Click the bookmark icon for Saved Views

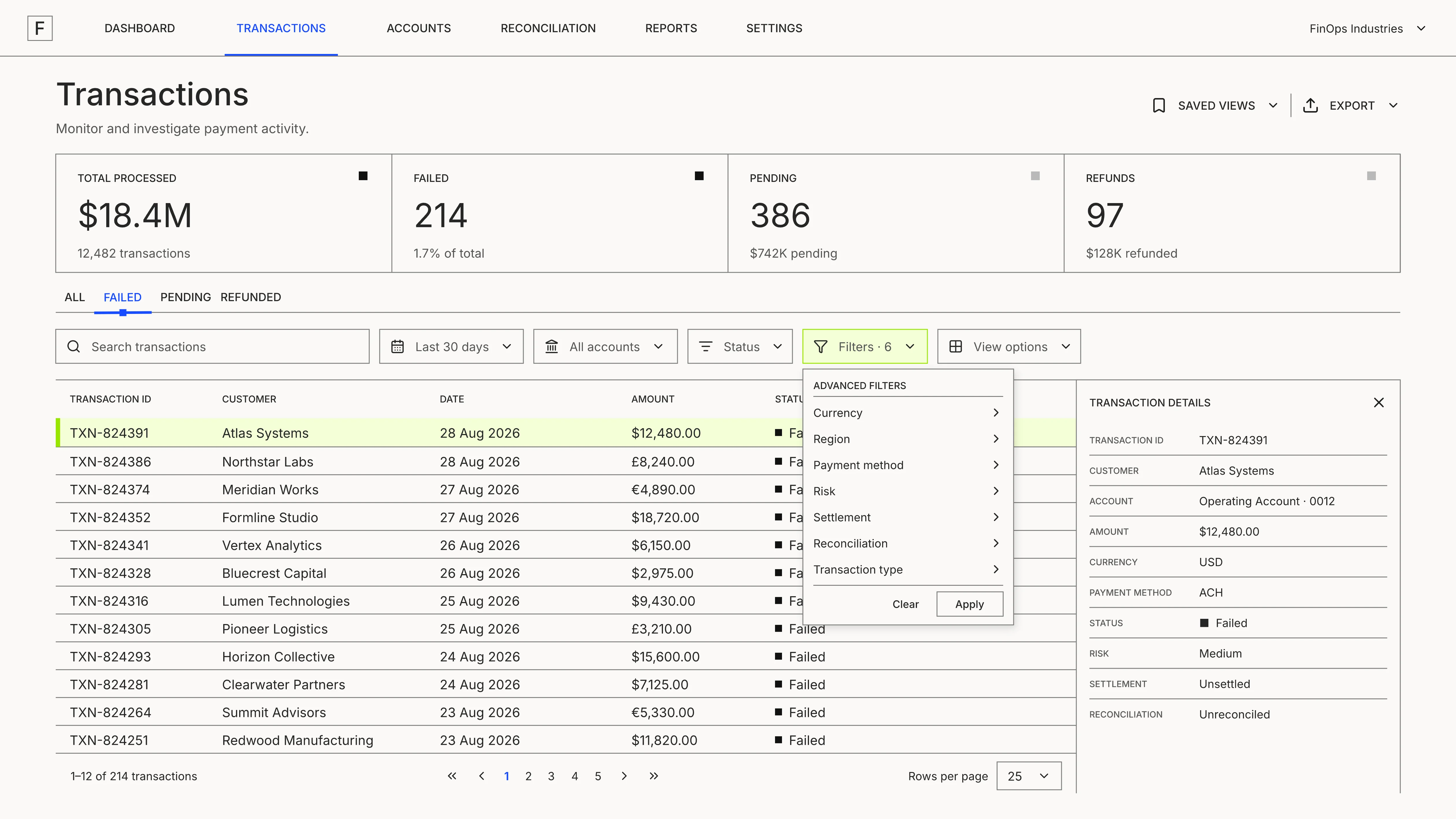click(1159, 106)
